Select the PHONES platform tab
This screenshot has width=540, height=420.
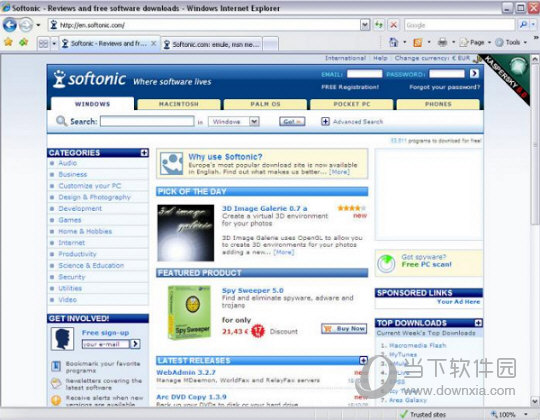(438, 104)
